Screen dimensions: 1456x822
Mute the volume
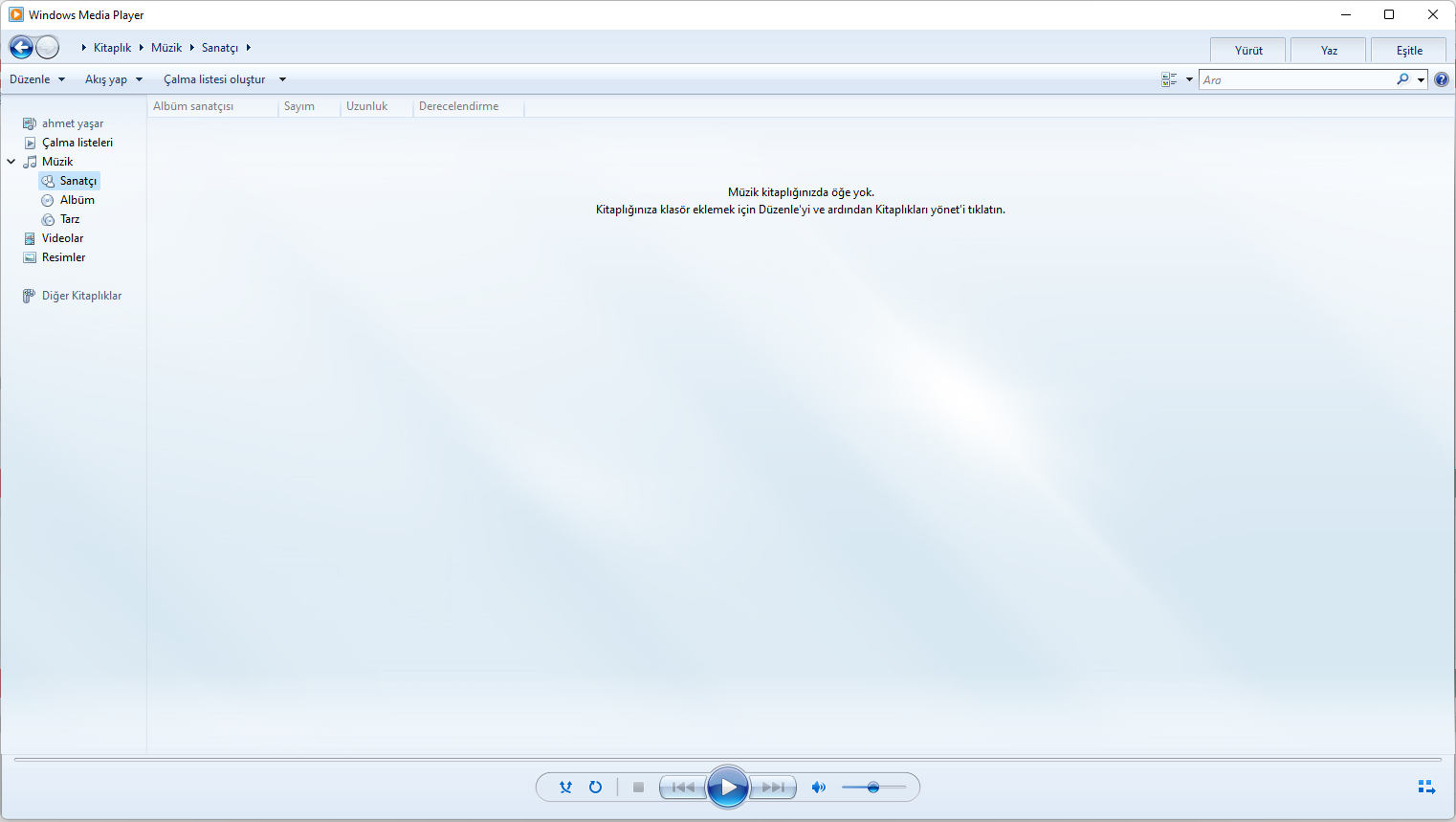click(x=818, y=787)
